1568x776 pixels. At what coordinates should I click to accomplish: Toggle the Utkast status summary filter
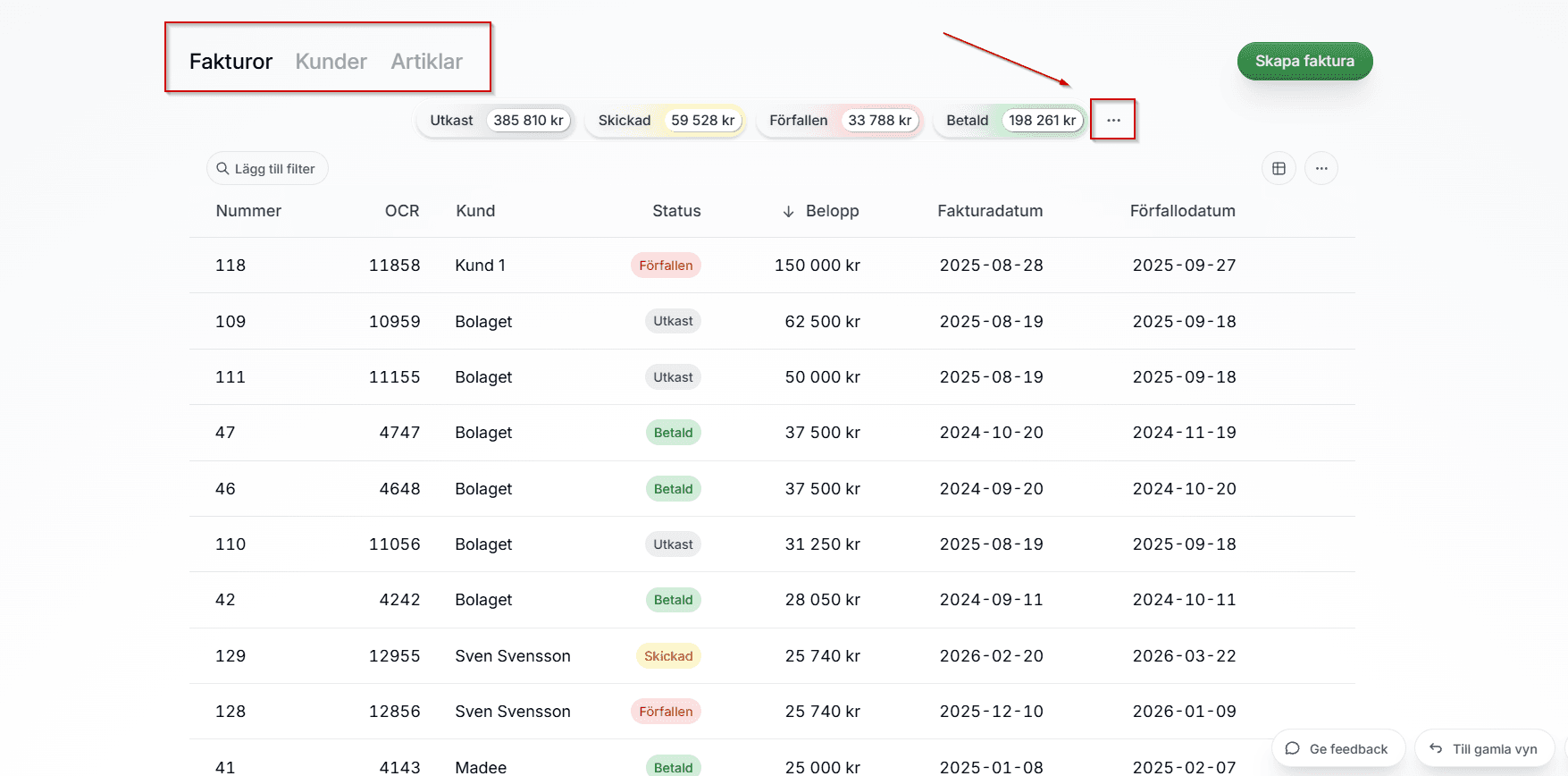pyautogui.click(x=496, y=120)
